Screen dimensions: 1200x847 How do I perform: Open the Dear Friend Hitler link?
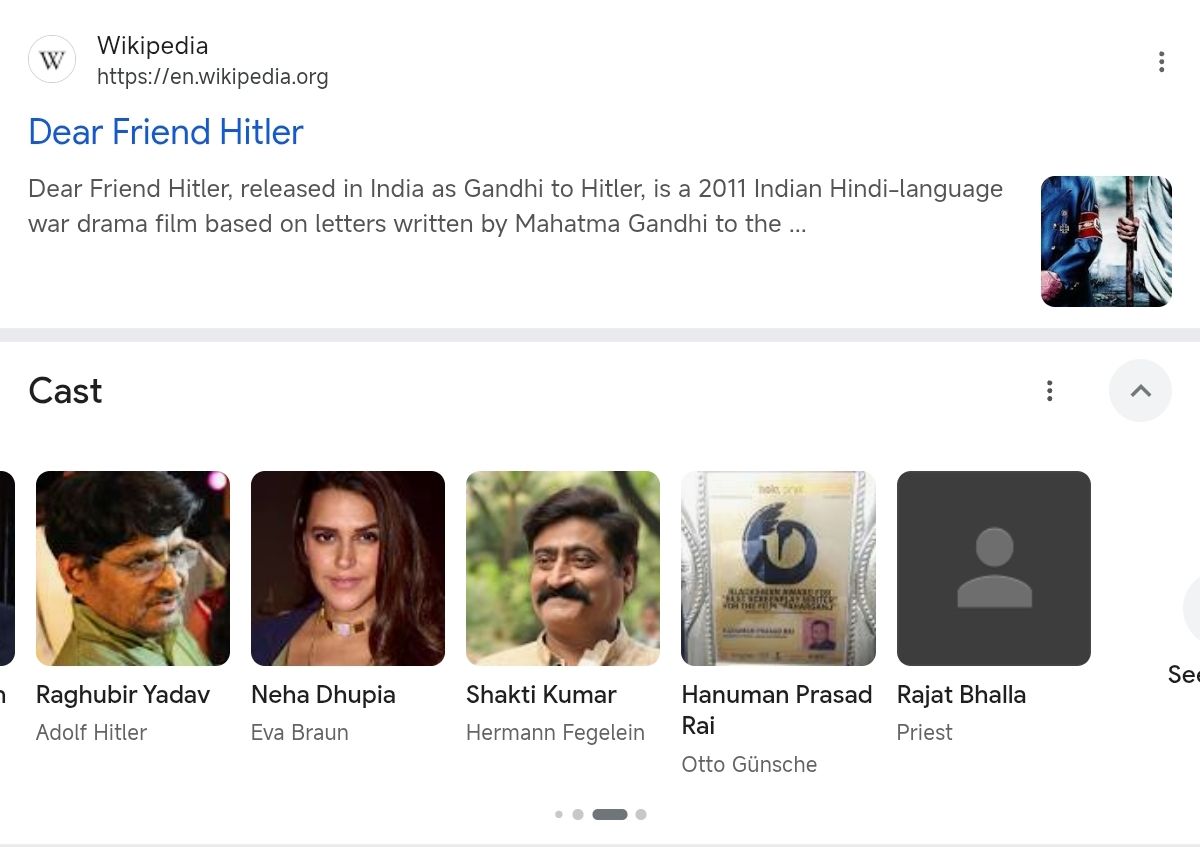(166, 132)
